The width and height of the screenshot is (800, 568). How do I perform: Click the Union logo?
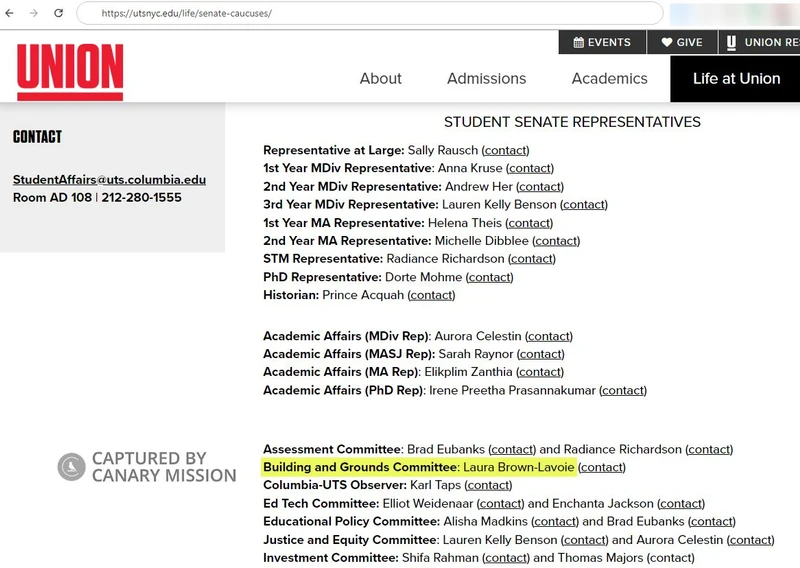(x=70, y=72)
